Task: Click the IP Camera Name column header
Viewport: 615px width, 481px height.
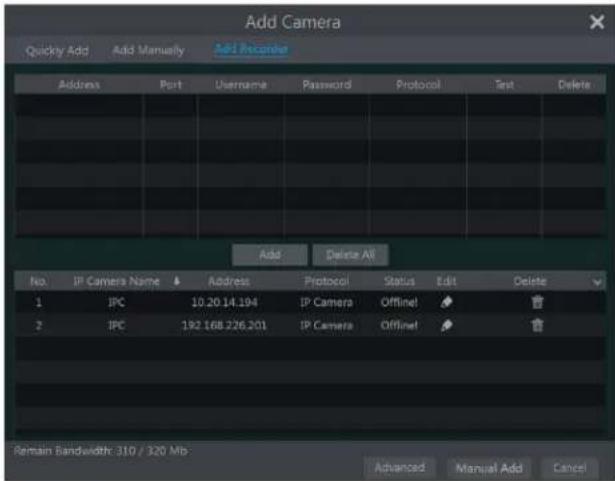Action: [x=116, y=281]
